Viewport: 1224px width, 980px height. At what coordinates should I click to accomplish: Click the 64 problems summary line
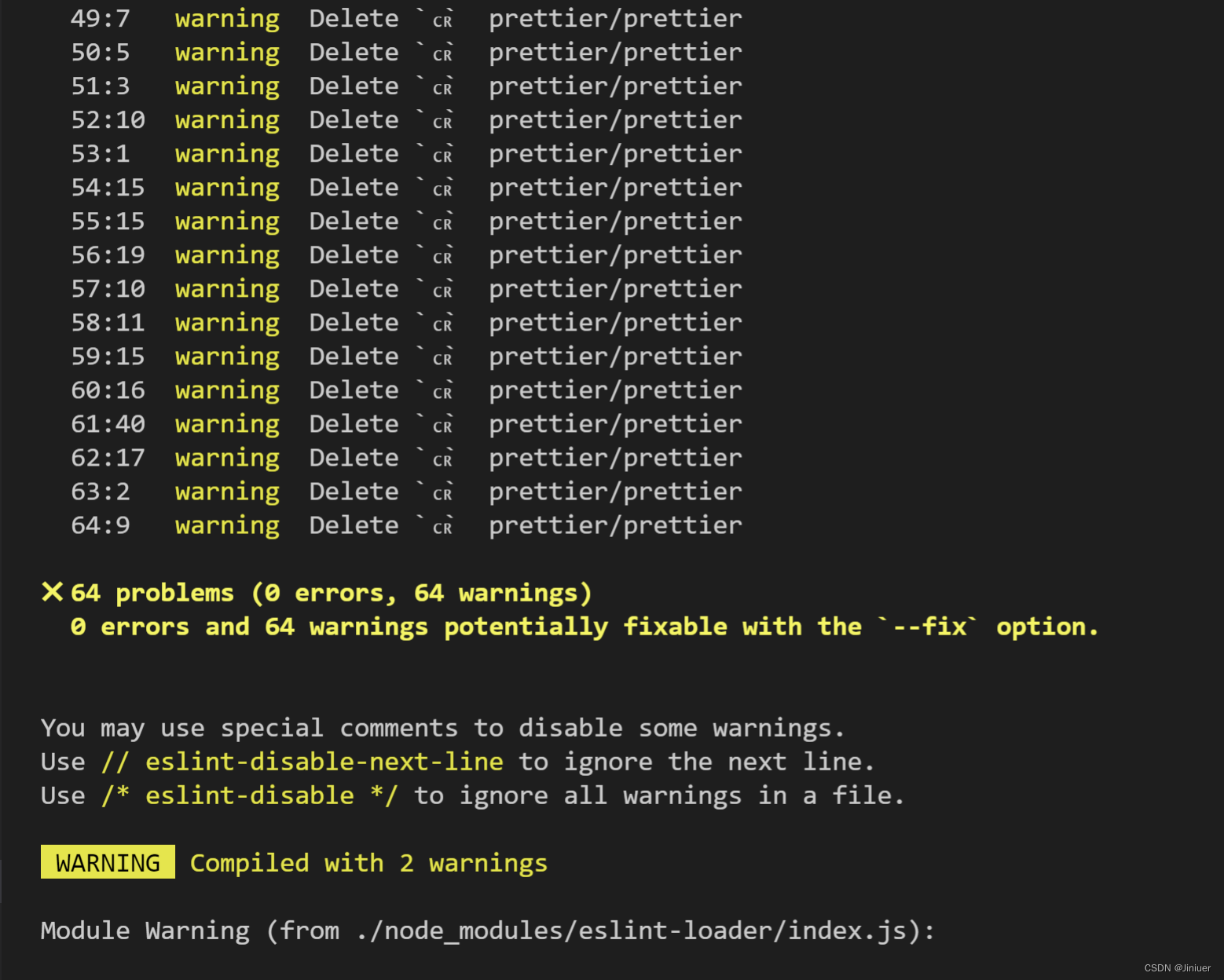point(330,592)
